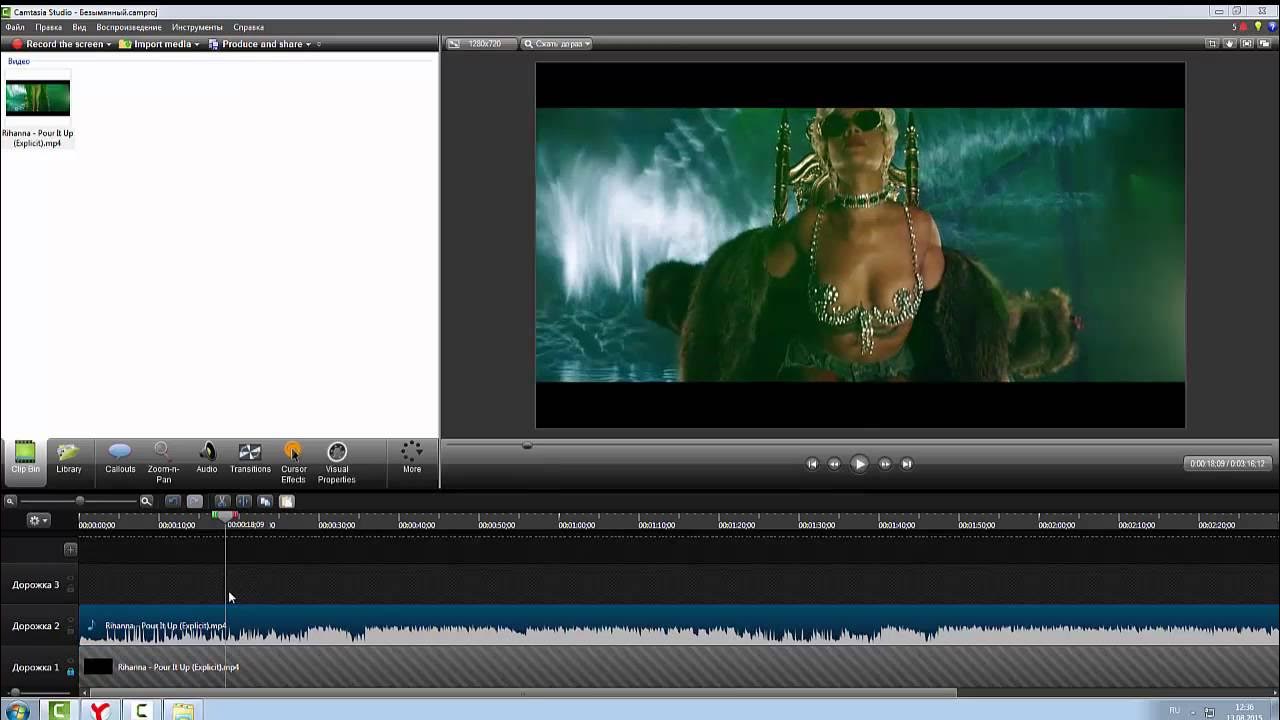Open the Вид menu
Image resolution: width=1280 pixels, height=720 pixels.
79,27
